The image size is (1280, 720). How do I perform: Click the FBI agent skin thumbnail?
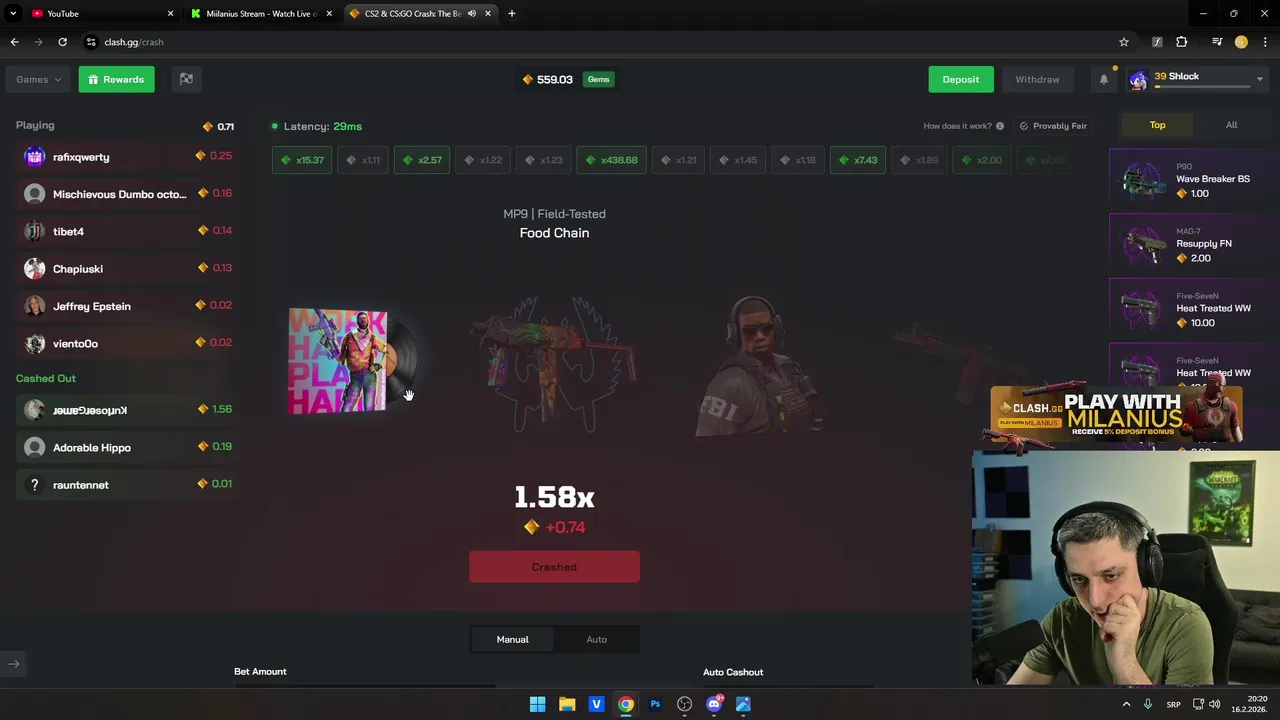[760, 366]
